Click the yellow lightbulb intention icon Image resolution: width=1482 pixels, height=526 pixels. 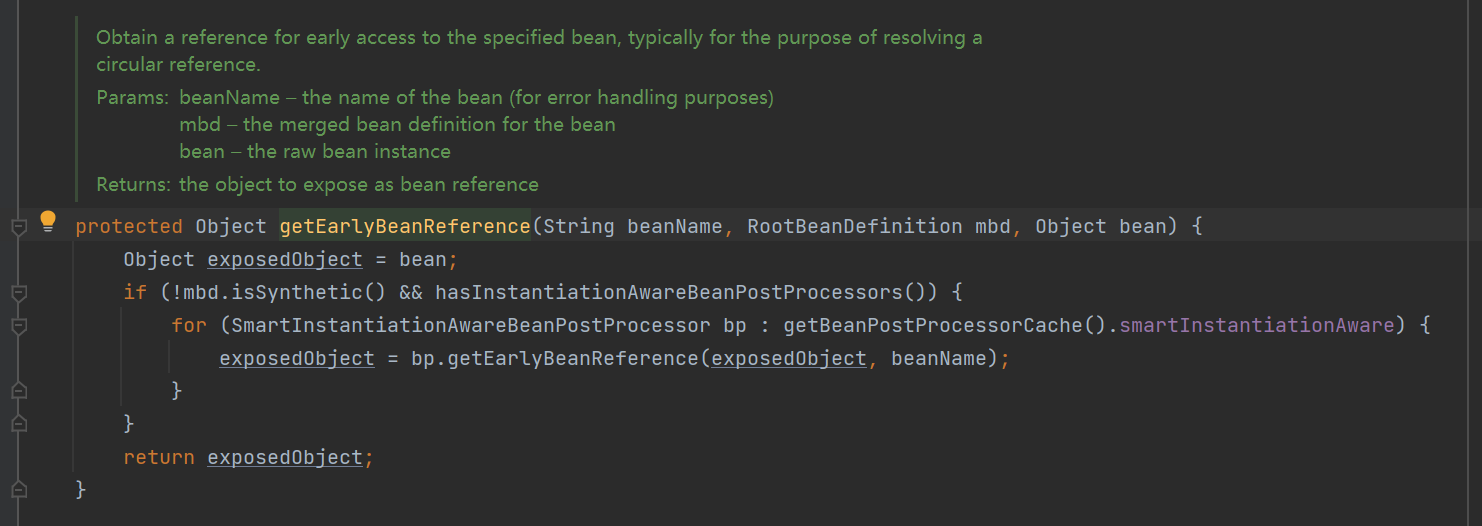click(x=47, y=222)
